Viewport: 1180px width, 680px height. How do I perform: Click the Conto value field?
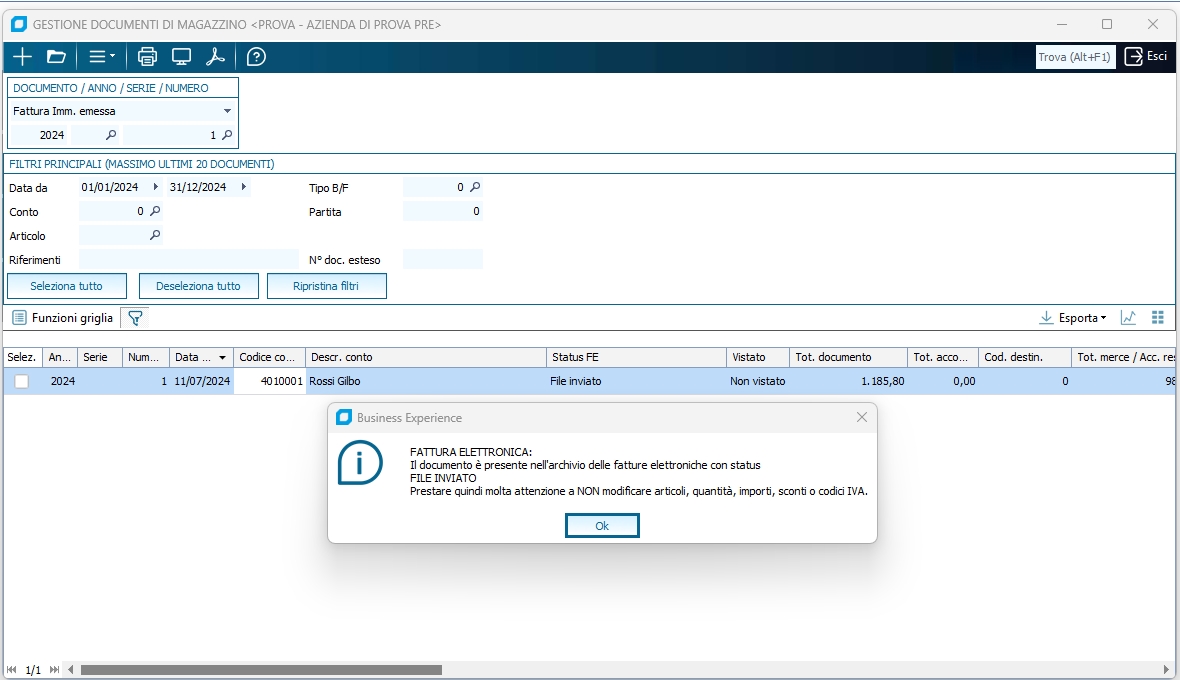point(112,212)
